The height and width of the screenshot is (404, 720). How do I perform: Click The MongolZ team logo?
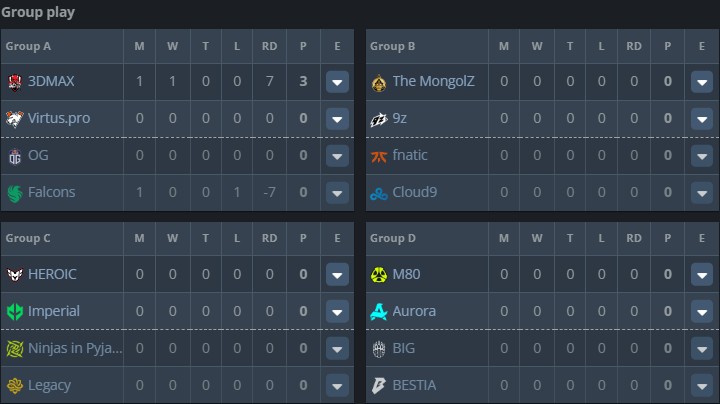point(379,82)
